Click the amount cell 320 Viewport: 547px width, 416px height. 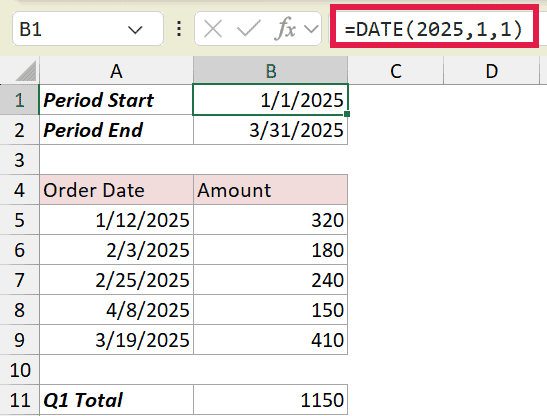pos(271,220)
